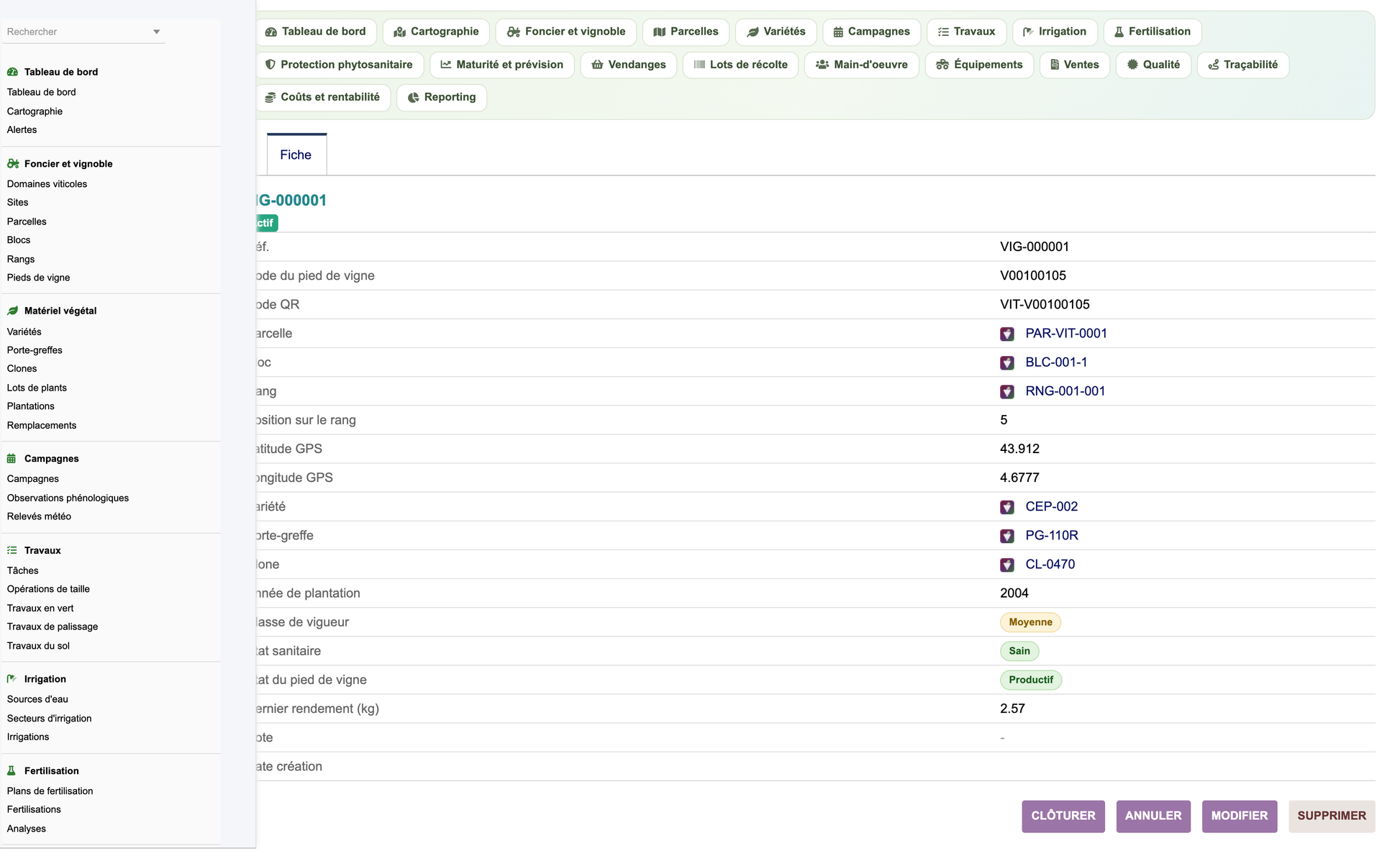Click the people icon of Main-d'oeuvre tab
This screenshot has width=1400, height=866.
tap(822, 65)
